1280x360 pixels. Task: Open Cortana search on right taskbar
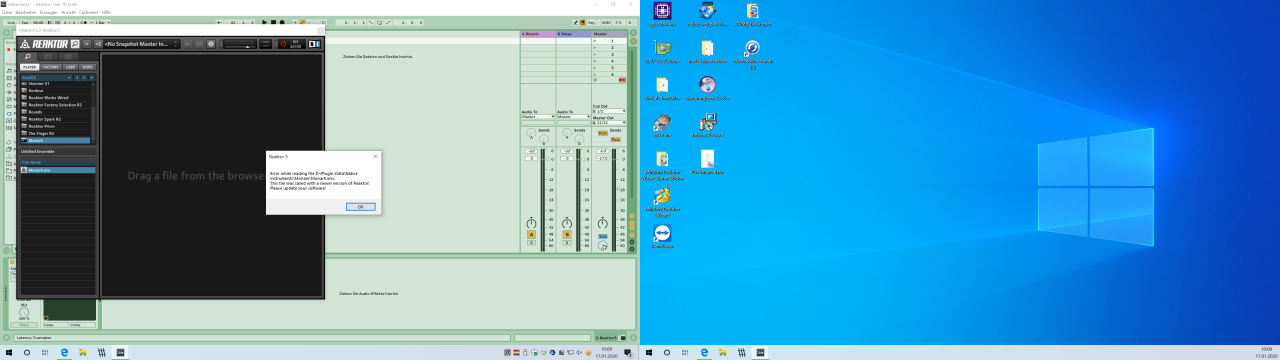coord(667,353)
